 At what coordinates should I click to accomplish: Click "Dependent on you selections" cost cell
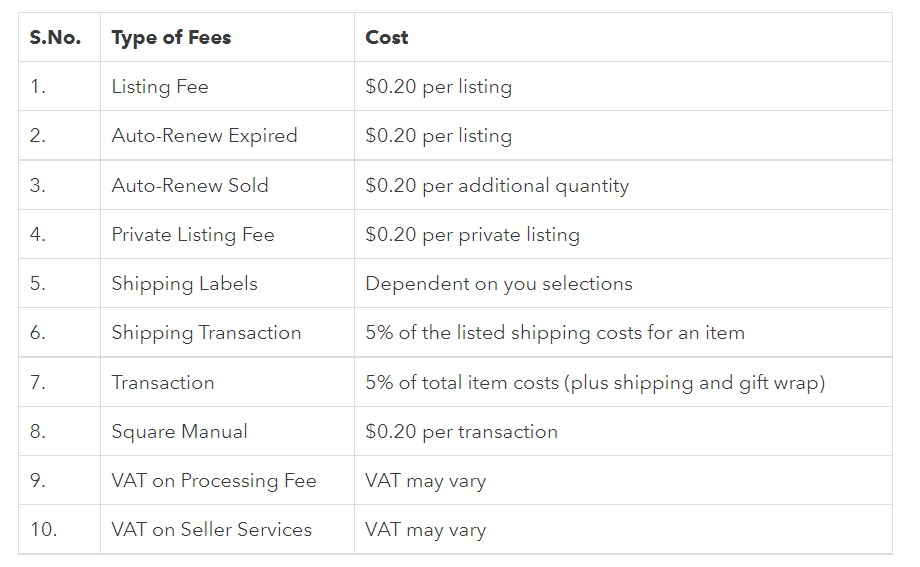(499, 284)
